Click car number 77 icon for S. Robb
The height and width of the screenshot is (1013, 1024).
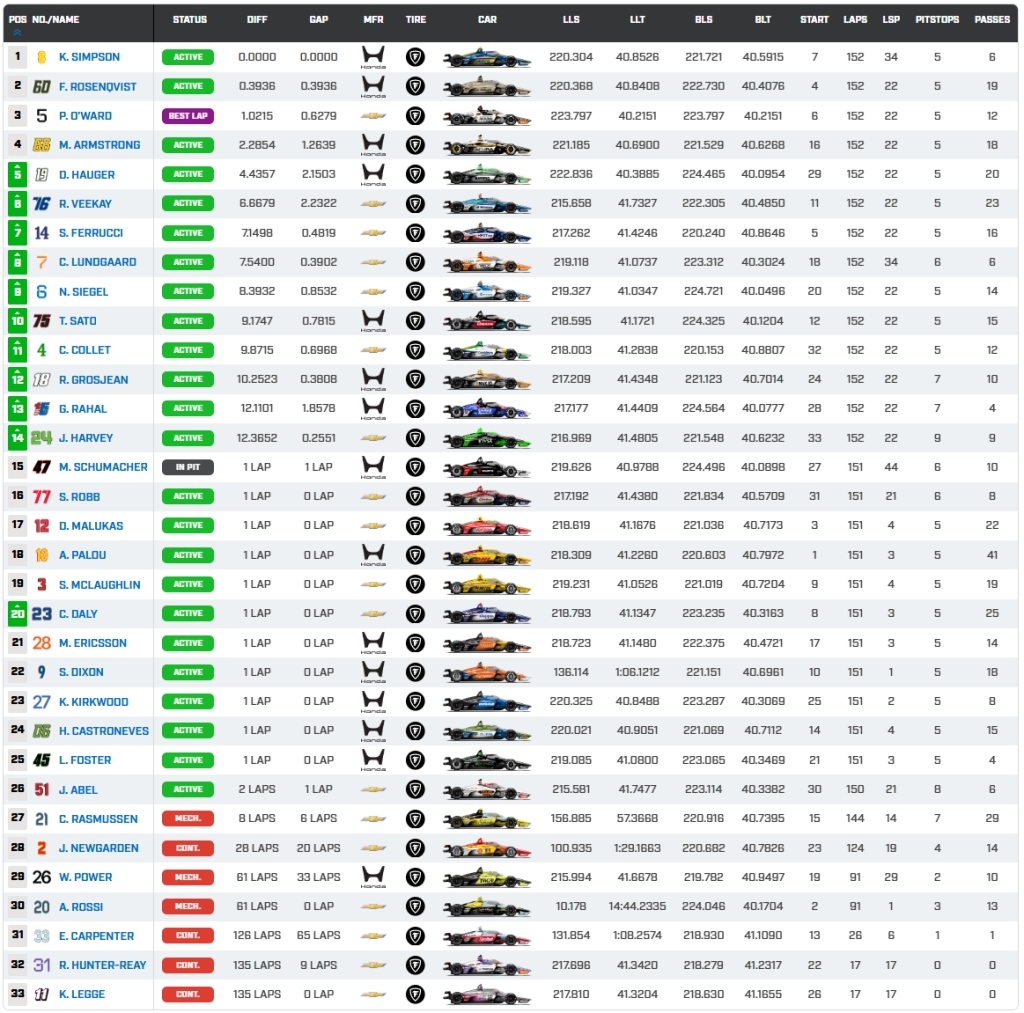click(x=42, y=496)
